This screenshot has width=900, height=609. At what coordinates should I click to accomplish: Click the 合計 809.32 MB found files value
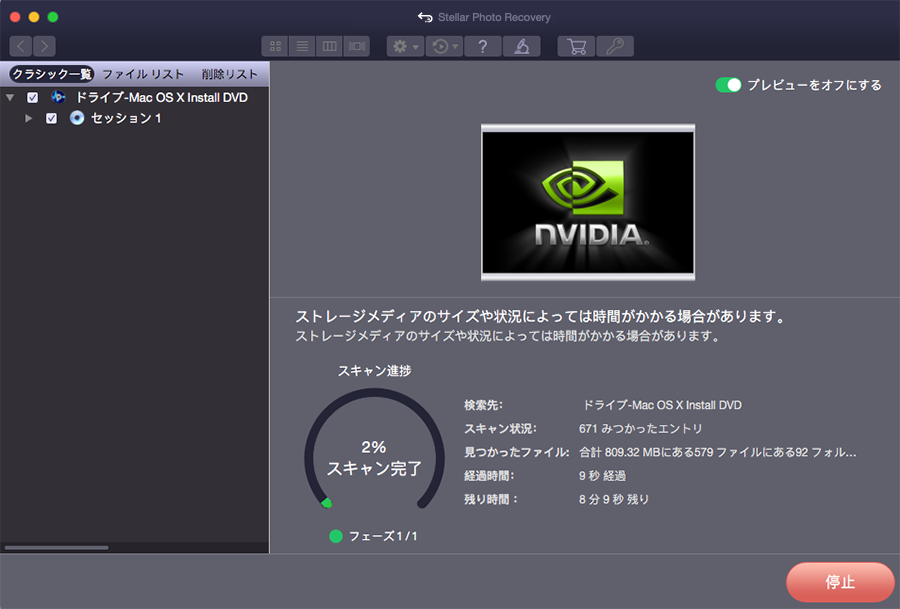(717, 452)
